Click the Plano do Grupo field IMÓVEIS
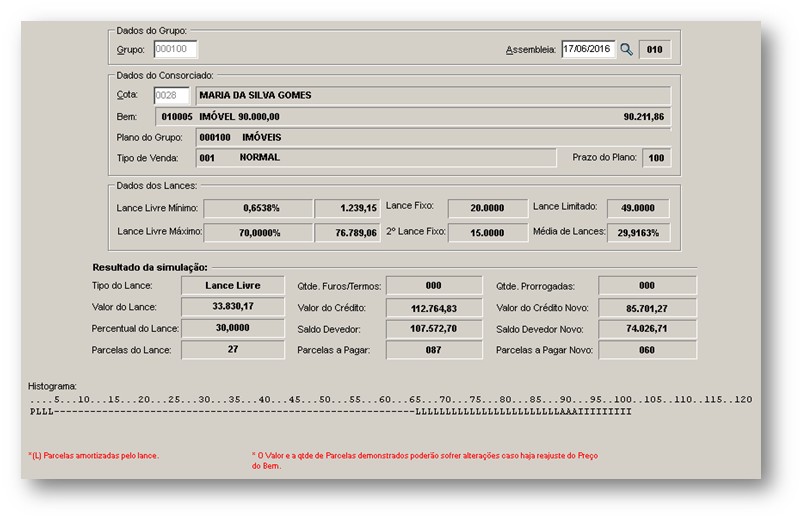The width and height of the screenshot is (803, 521). click(x=433, y=137)
